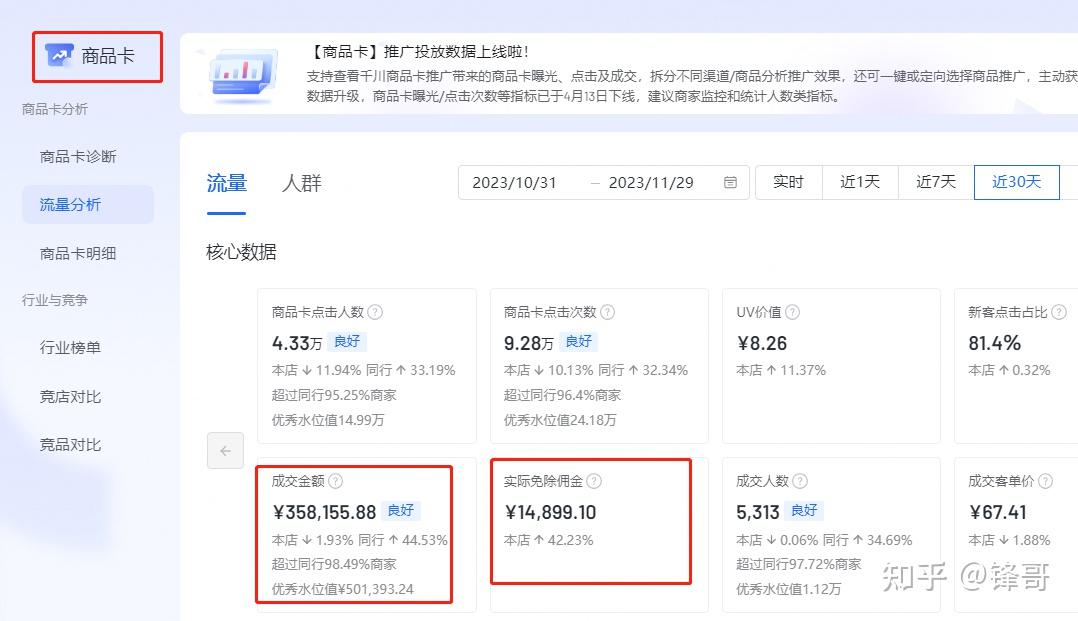Open help icon beside 成交客单价
The height and width of the screenshot is (621, 1078).
(x=1045, y=481)
